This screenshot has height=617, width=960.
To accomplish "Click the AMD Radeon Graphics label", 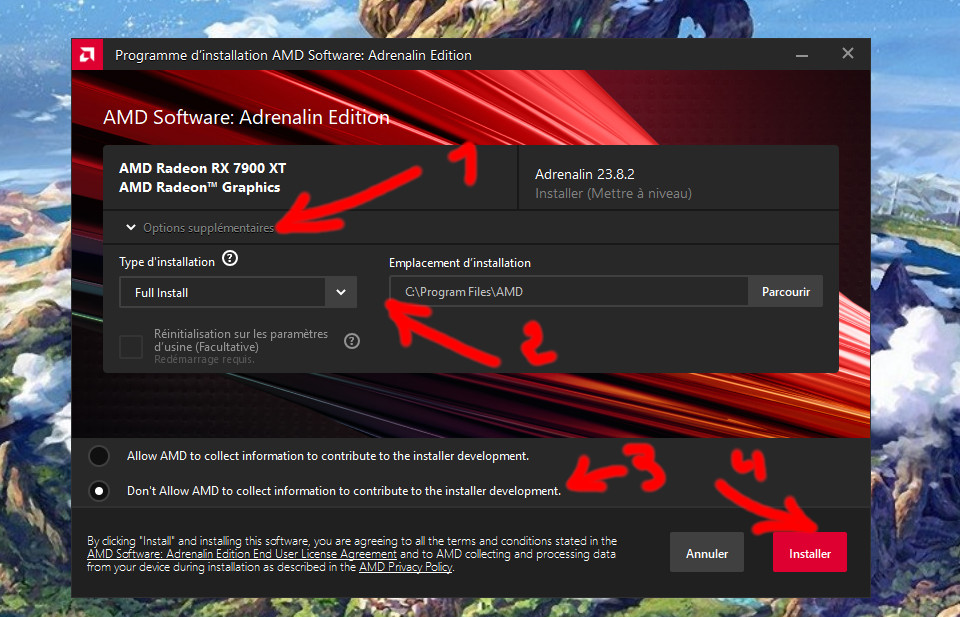I will pos(200,187).
